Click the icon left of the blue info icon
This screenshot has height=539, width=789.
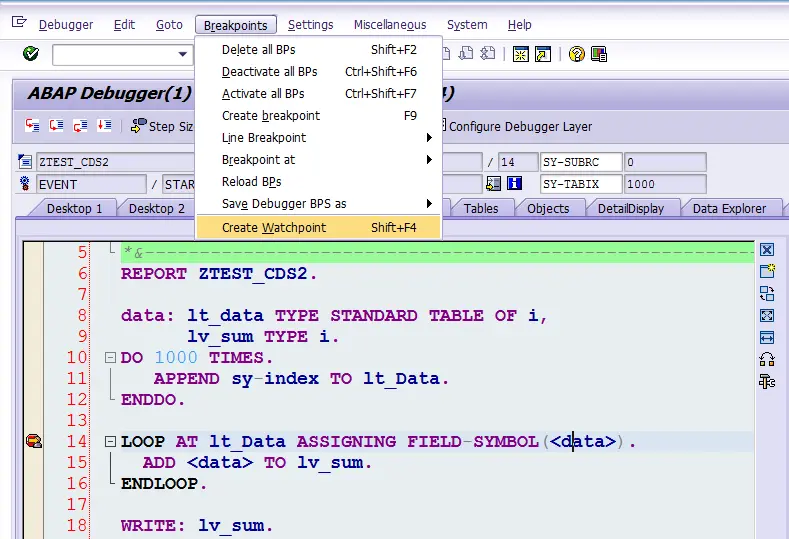pyautogui.click(x=493, y=183)
